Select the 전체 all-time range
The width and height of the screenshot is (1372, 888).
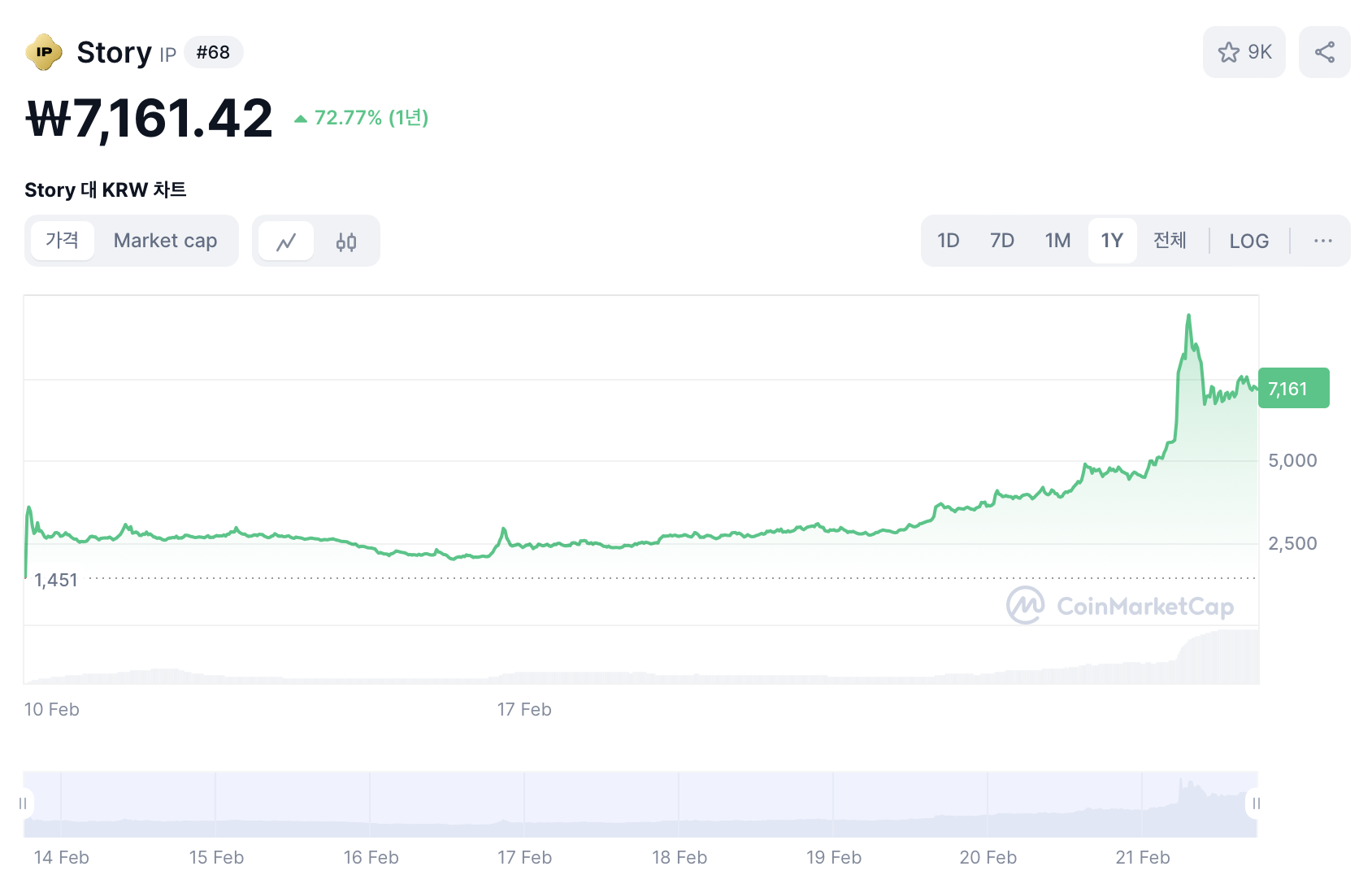point(1170,241)
